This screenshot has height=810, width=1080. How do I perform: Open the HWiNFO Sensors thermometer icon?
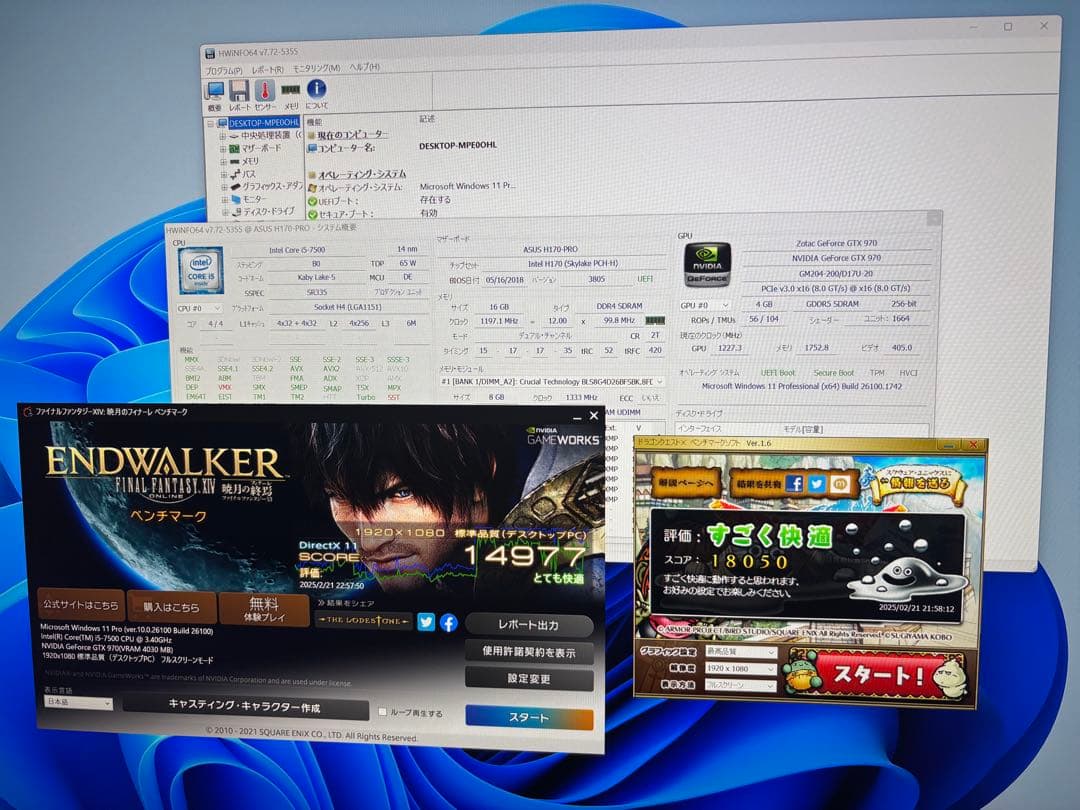(x=265, y=90)
